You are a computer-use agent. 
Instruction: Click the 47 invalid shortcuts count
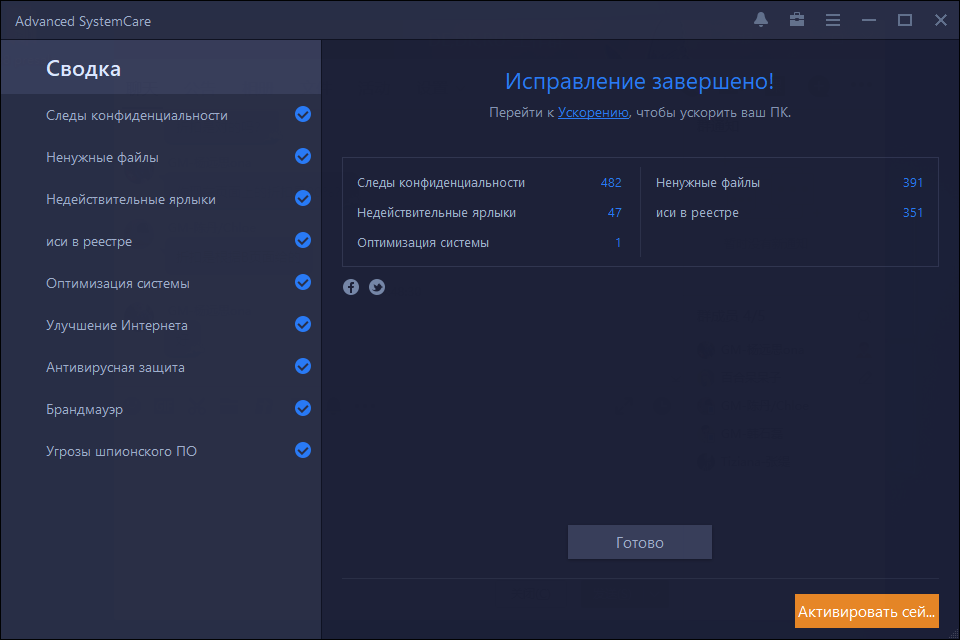click(x=615, y=213)
